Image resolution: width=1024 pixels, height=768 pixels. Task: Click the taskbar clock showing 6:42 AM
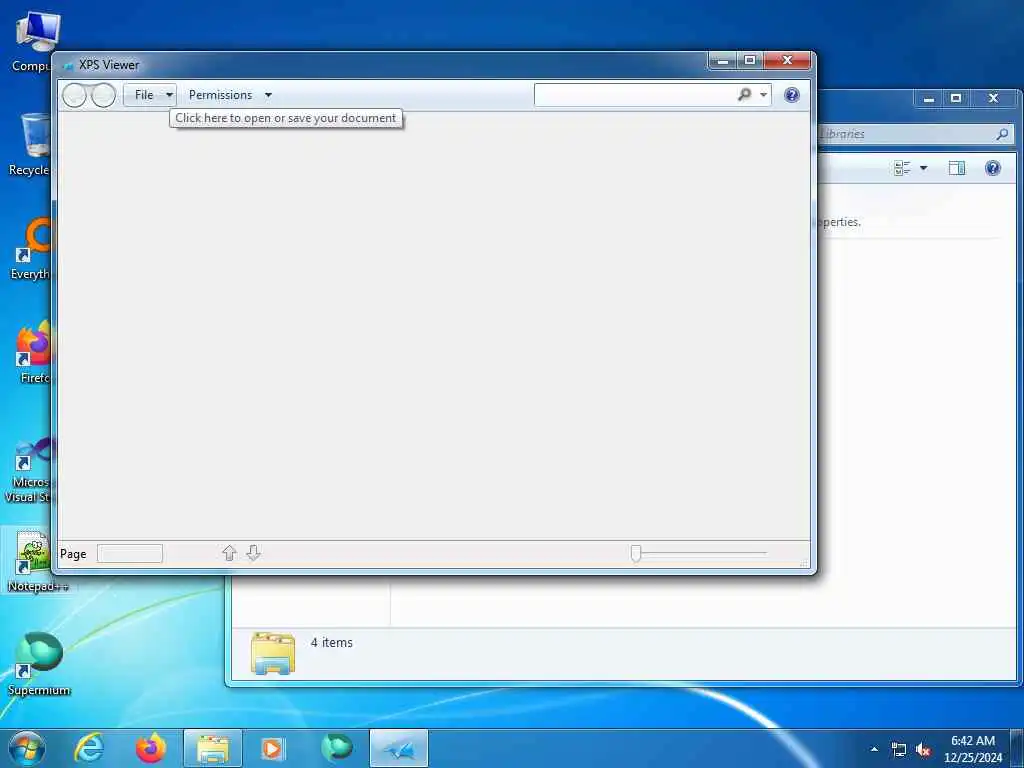tap(972, 749)
